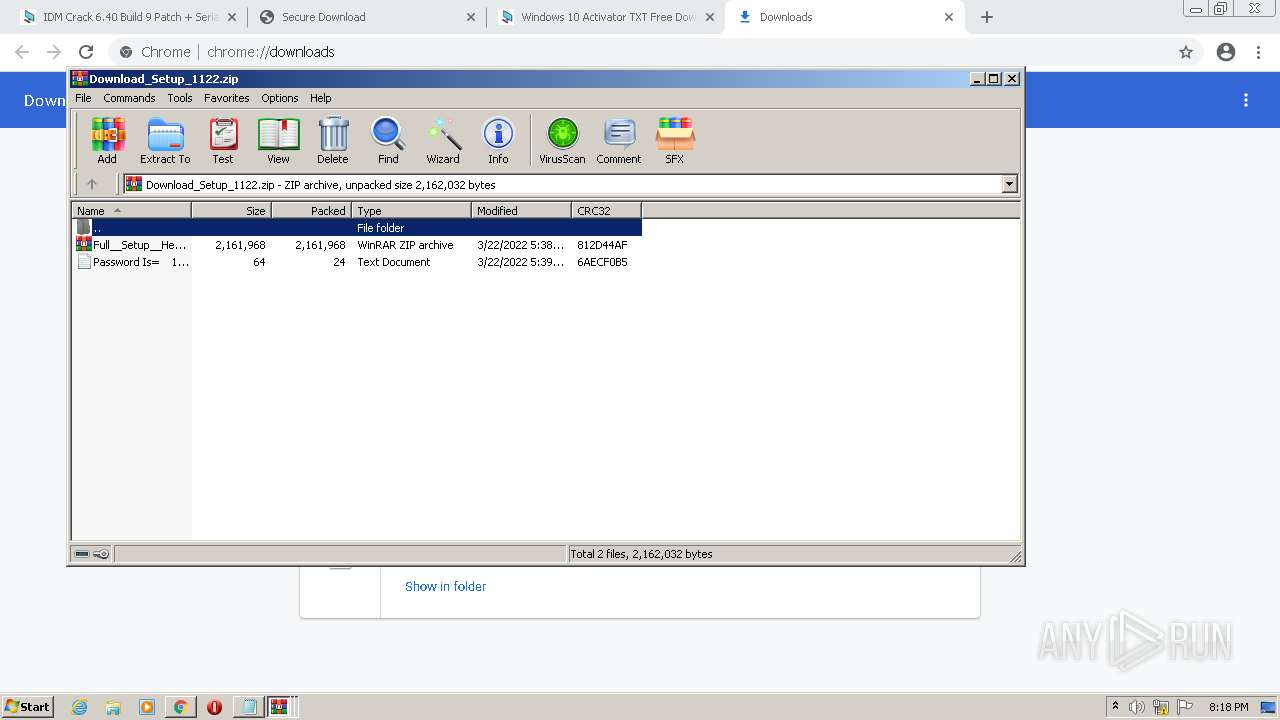1280x720 pixels.
Task: Sort by Modified column header
Action: tap(521, 210)
